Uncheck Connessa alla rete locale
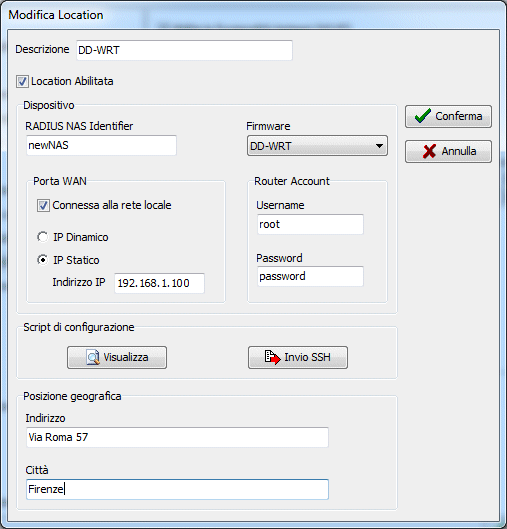 43,205
